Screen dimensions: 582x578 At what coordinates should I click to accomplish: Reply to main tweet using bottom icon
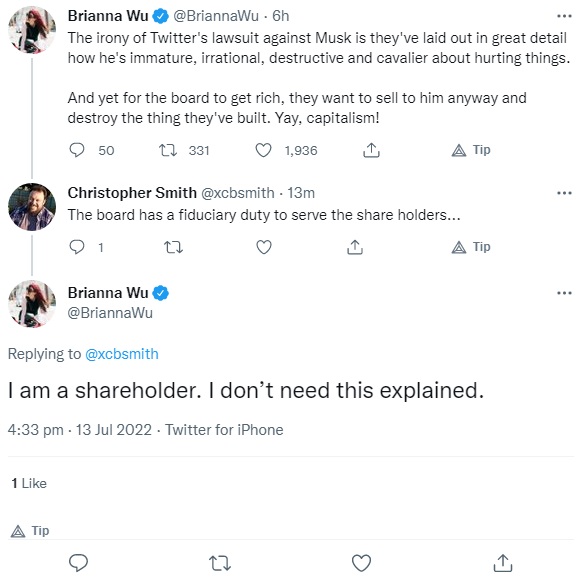[x=78, y=563]
